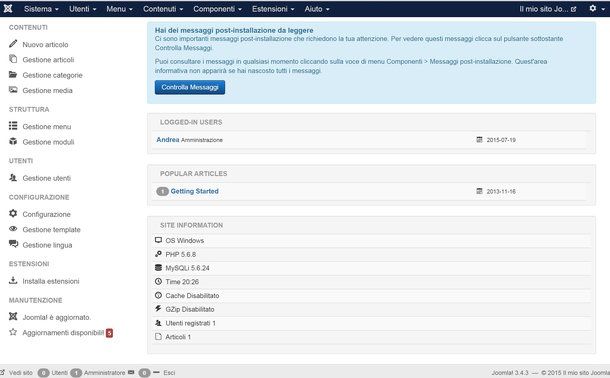Open Gestione categorie in sidebar
The height and width of the screenshot is (378, 610).
coord(53,75)
